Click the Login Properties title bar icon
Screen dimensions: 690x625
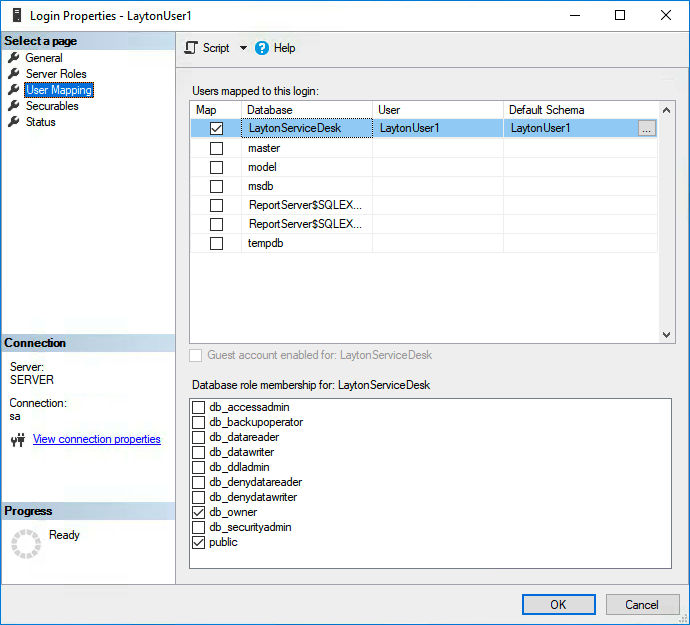(17, 15)
